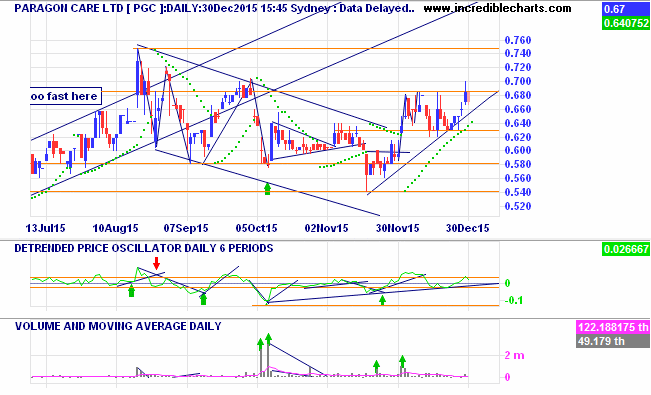Click the Detrended Price Oscillator panel title

click(144, 248)
